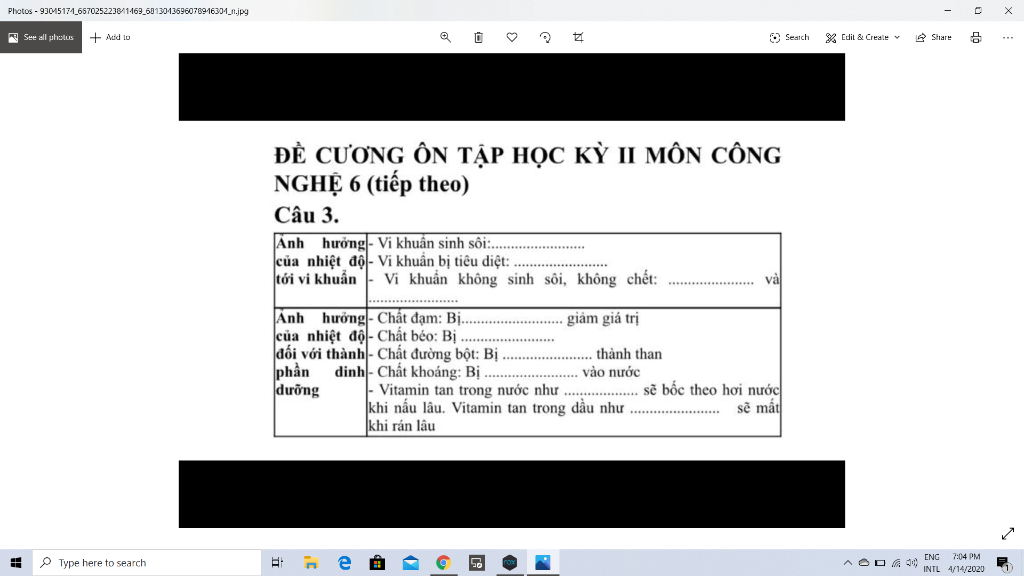1024x576 pixels.
Task: Open the See more ellipsis menu
Action: (x=1008, y=37)
